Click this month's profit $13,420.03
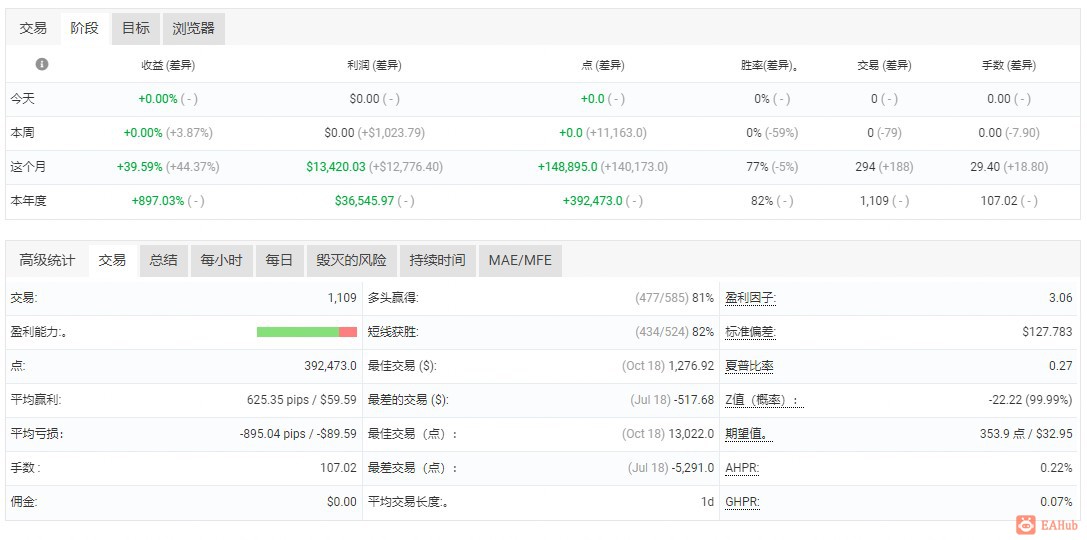Viewport: 1087px width, 540px height. click(x=336, y=166)
